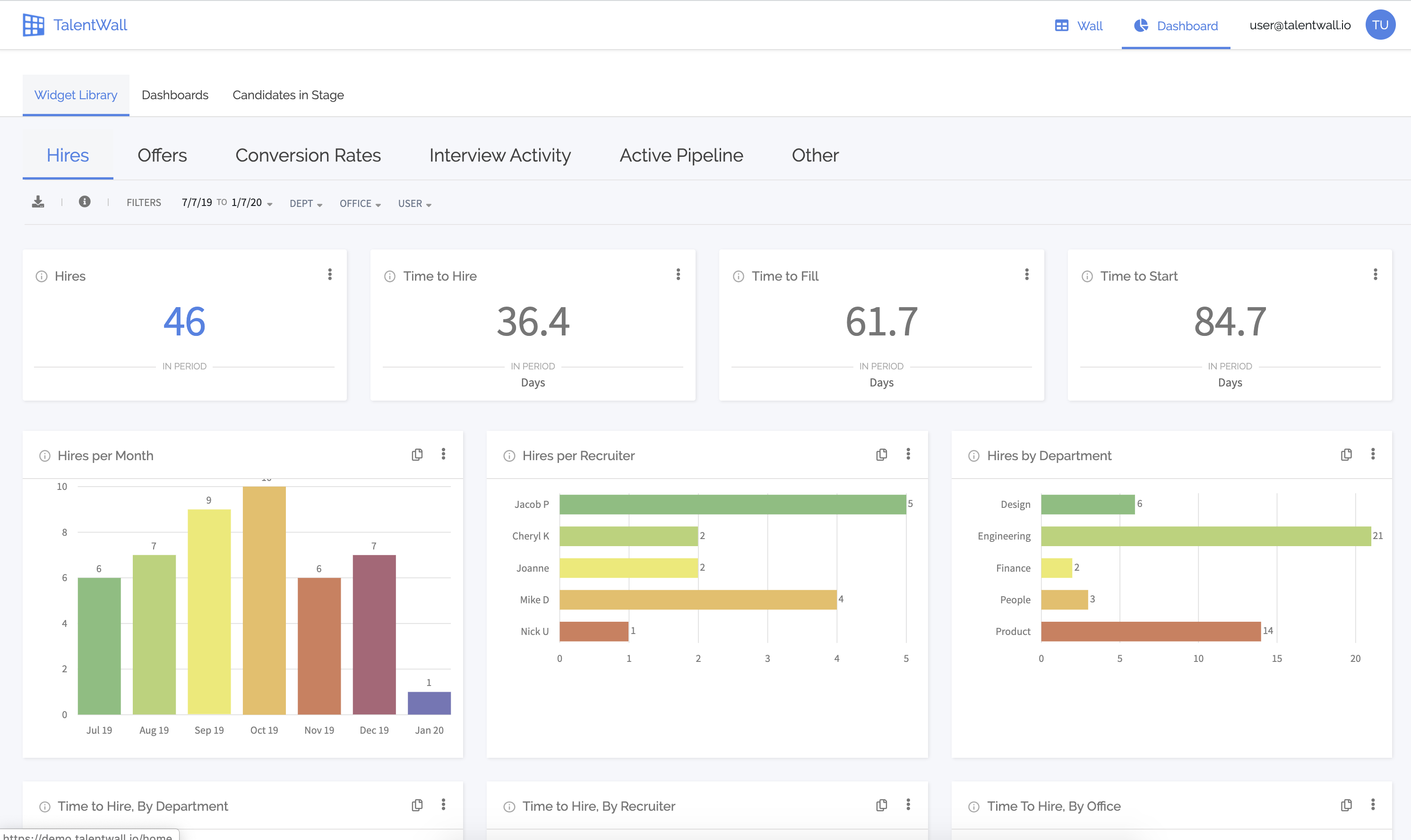Copy the Hires per Month widget
Image resolution: width=1411 pixels, height=840 pixels.
pos(417,455)
